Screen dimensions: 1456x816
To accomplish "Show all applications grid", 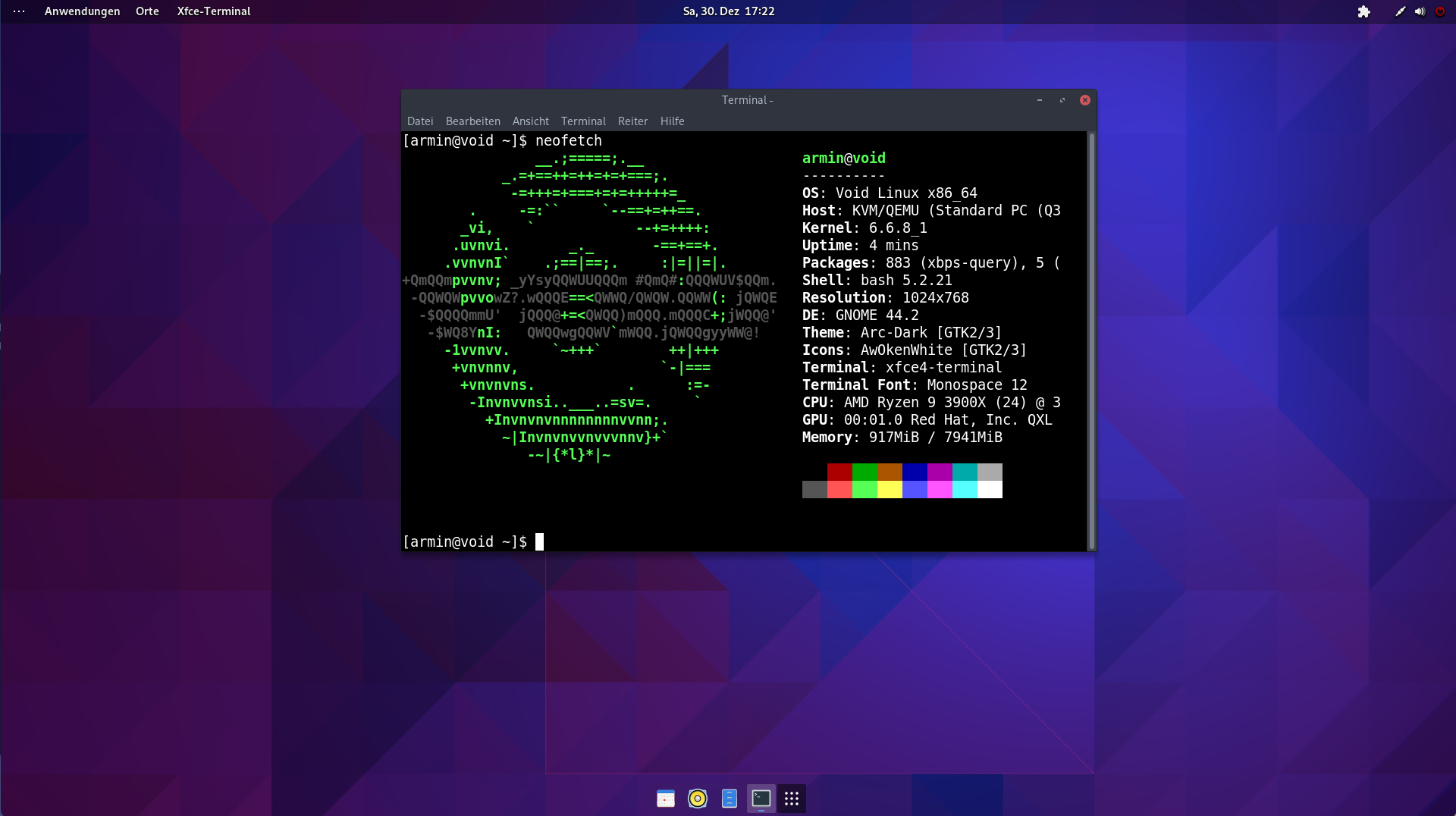I will click(x=792, y=799).
